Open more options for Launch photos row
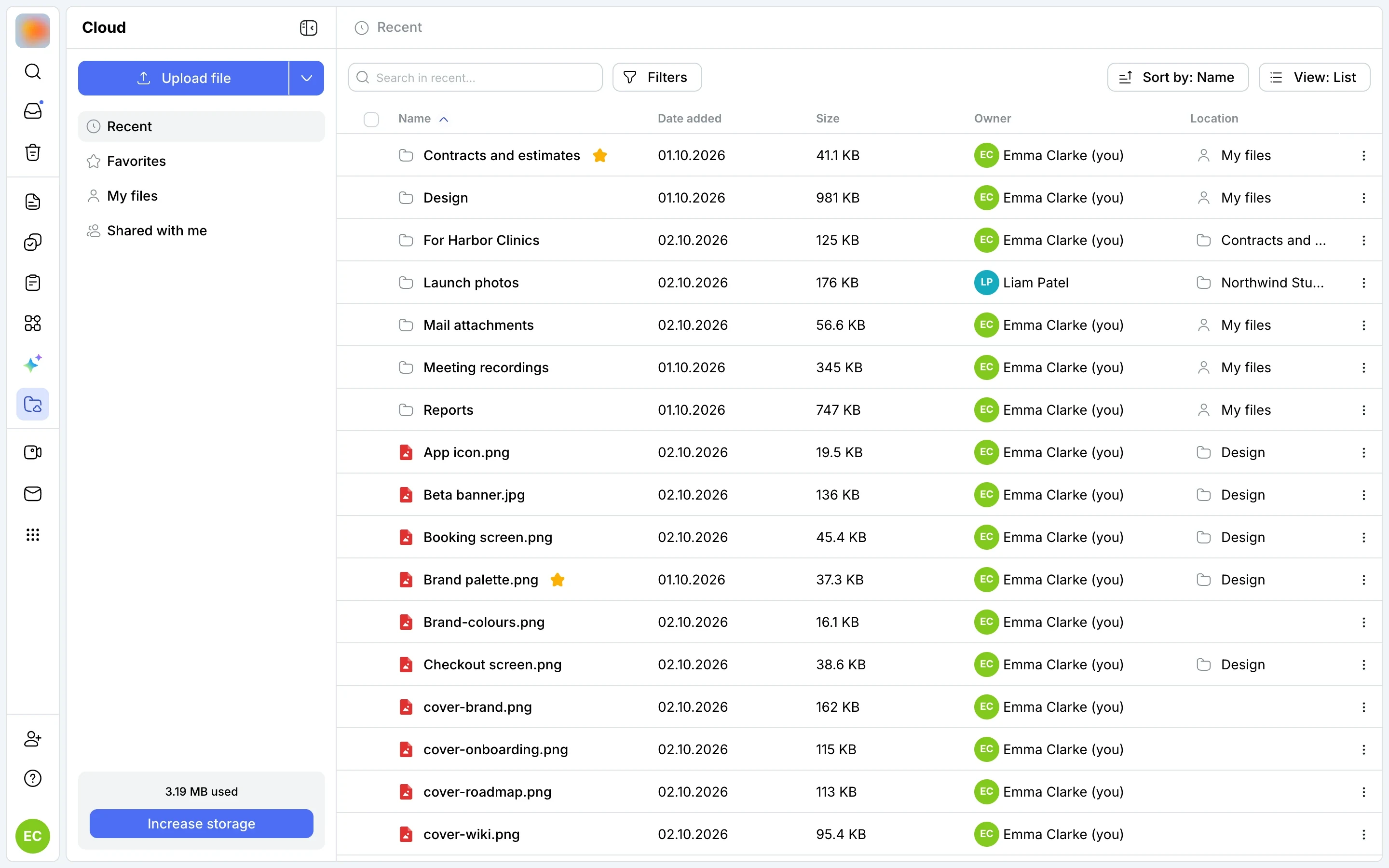This screenshot has height=868, width=1389. [x=1363, y=283]
